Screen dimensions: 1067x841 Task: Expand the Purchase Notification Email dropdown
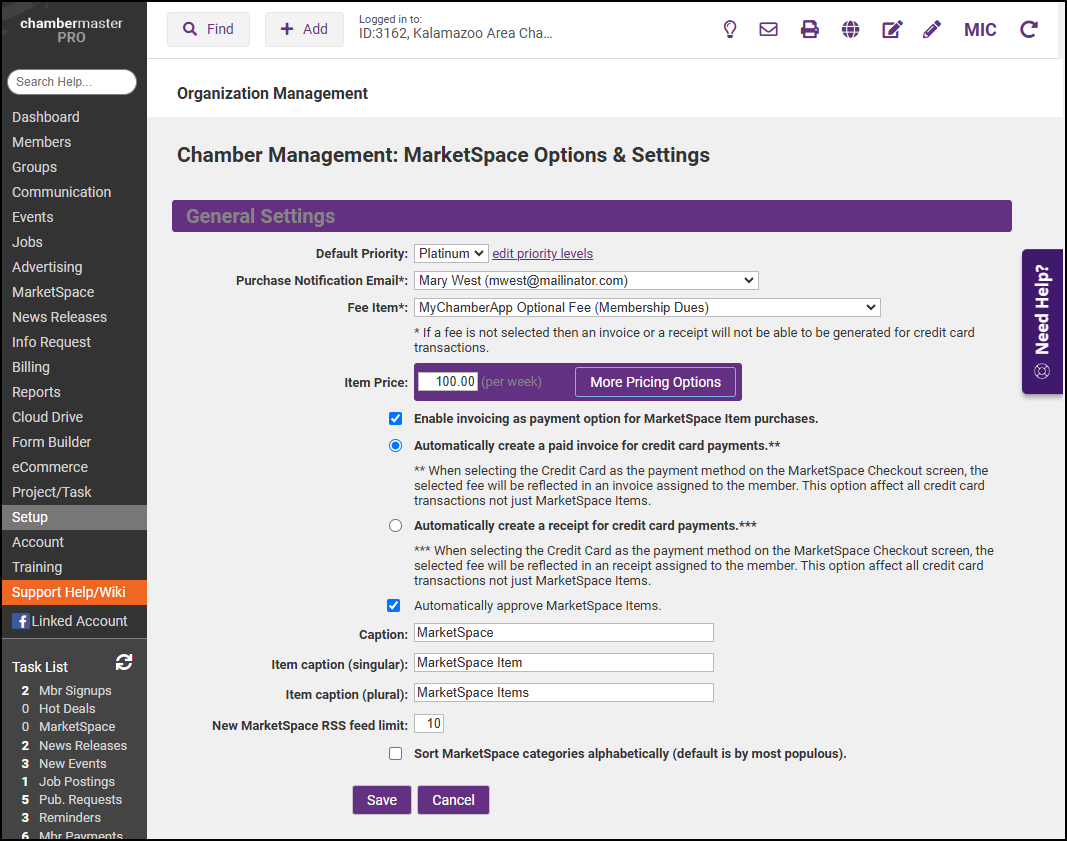[x=586, y=281]
